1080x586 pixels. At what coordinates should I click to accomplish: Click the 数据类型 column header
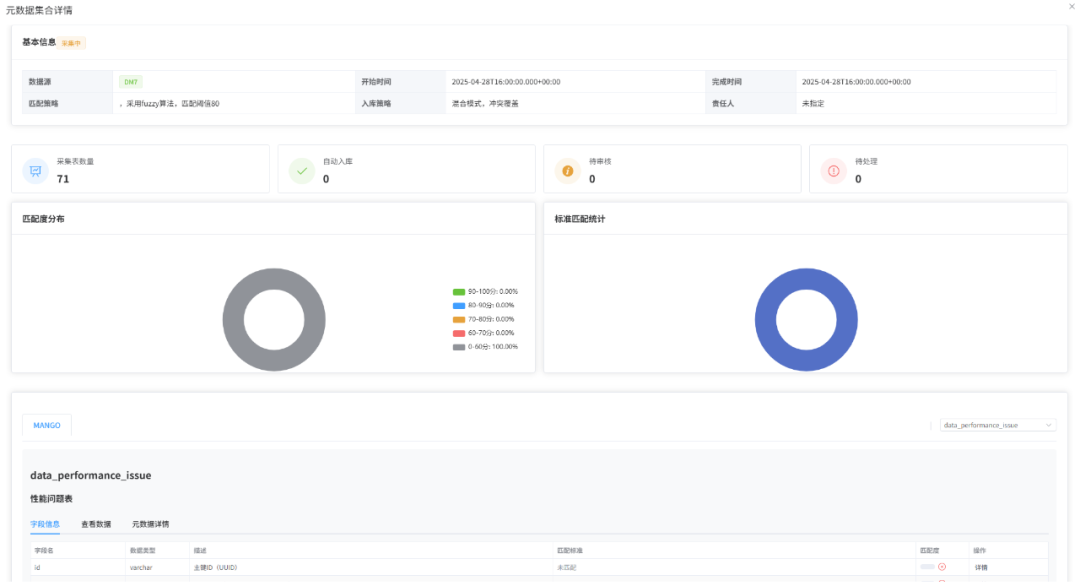(143, 550)
